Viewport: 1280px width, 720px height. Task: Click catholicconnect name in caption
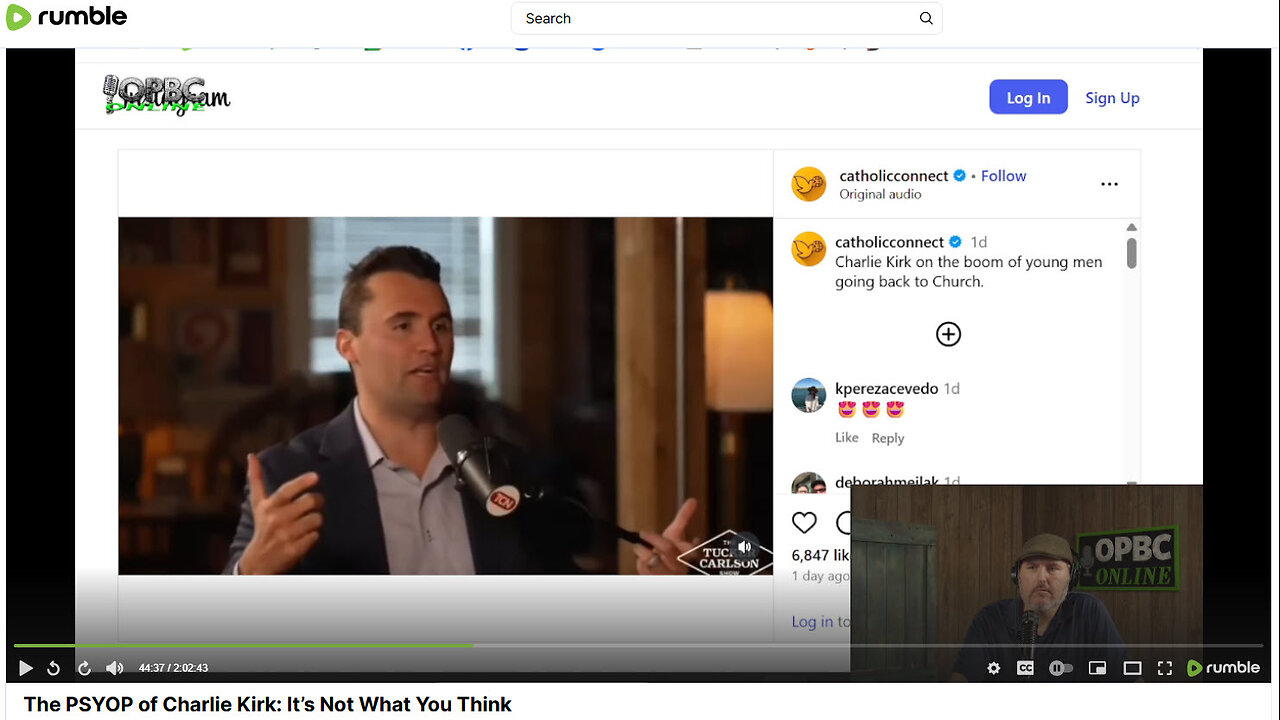coord(889,242)
